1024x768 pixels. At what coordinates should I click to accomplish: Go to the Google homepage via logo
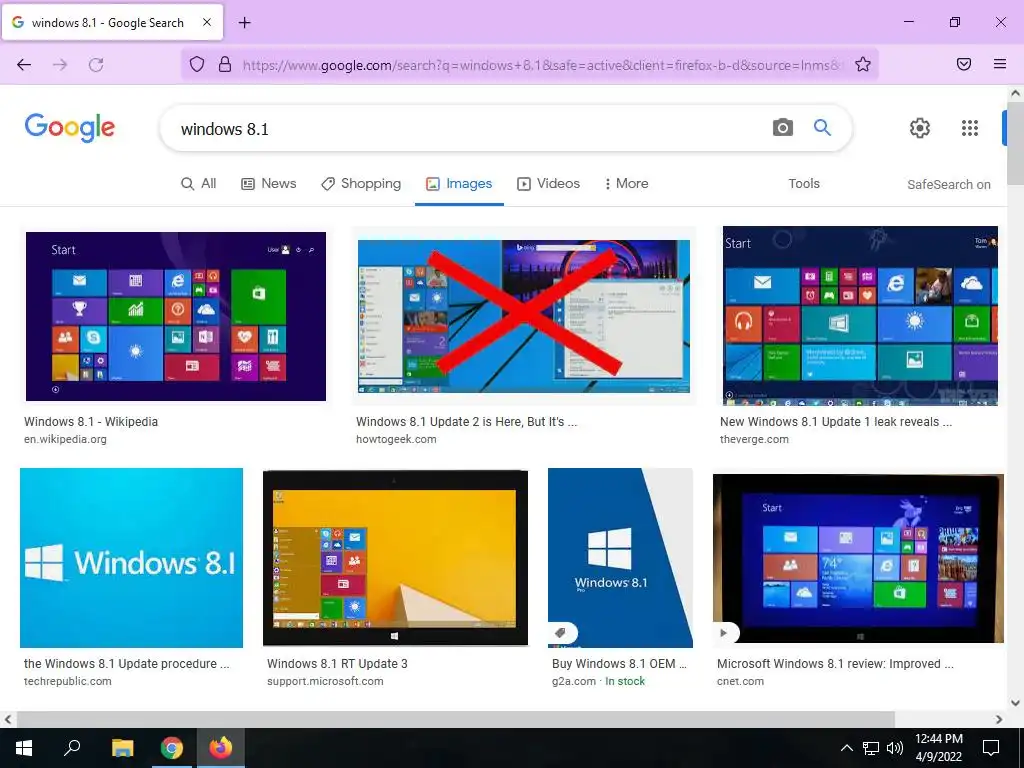click(x=69, y=128)
